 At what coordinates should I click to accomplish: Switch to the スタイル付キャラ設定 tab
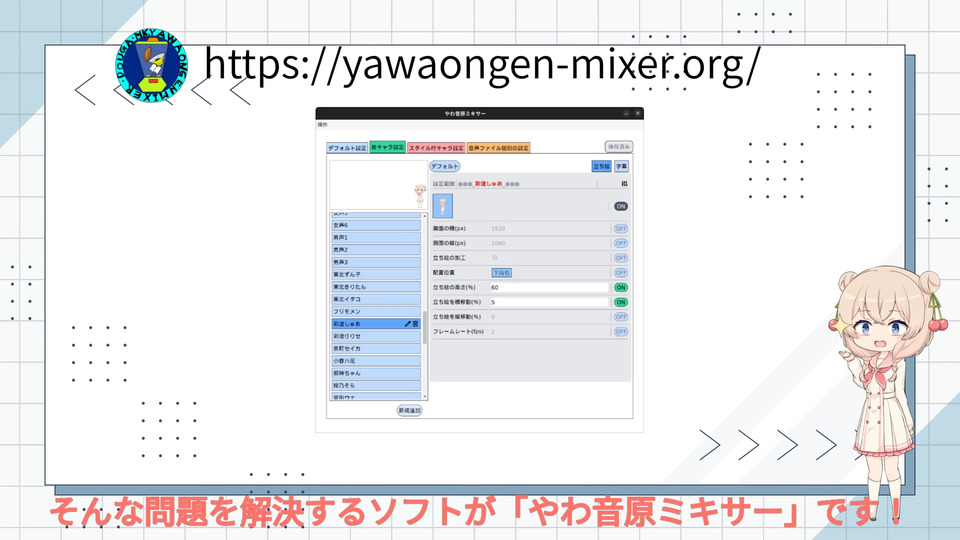coord(436,148)
